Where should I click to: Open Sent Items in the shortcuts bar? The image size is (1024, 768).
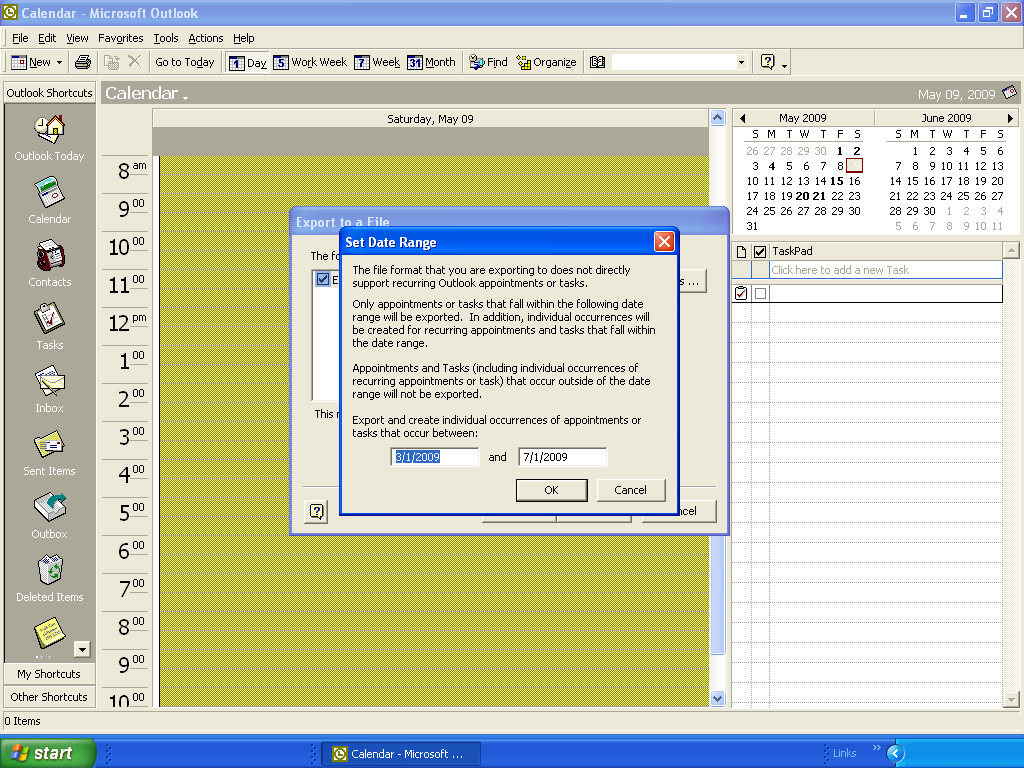(x=49, y=446)
